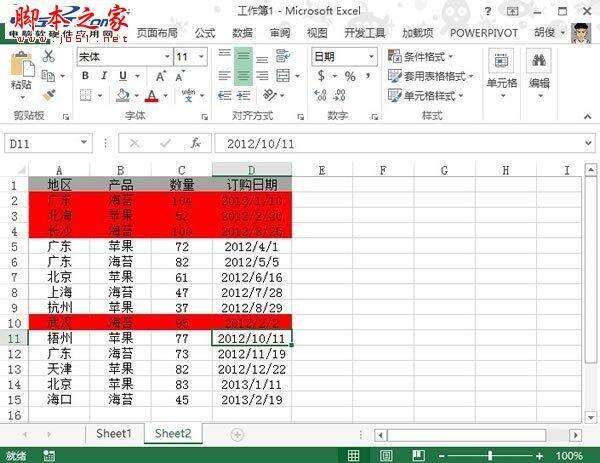The height and width of the screenshot is (463, 600).
Task: Click the zoom out minus button
Action: click(441, 455)
